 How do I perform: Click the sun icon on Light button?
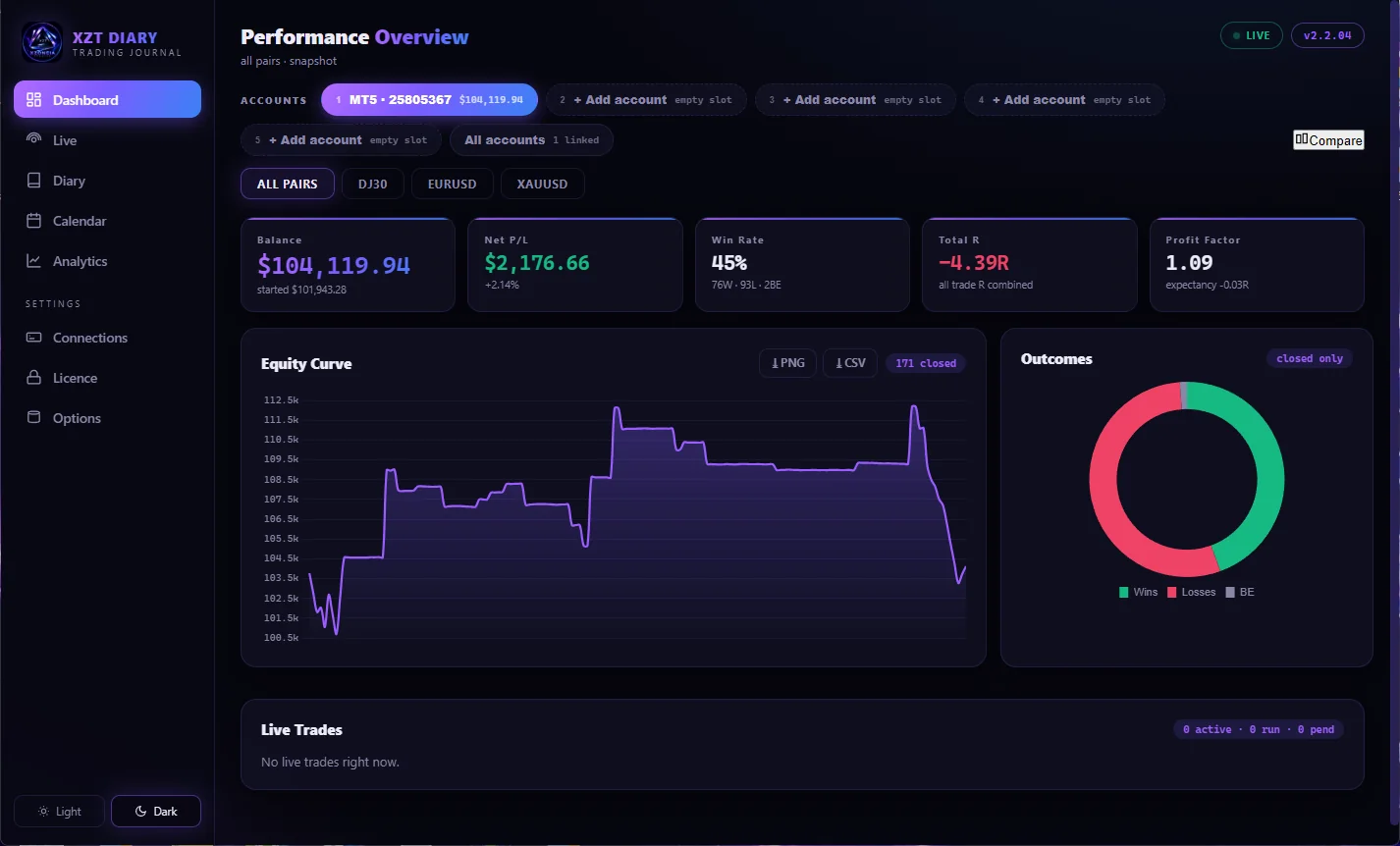point(43,812)
